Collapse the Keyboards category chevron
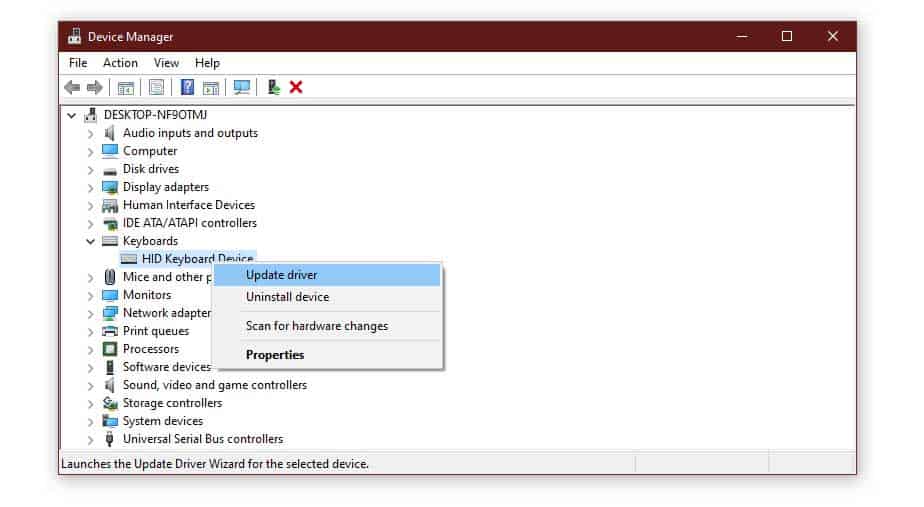This screenshot has height=507, width=924. 90,241
